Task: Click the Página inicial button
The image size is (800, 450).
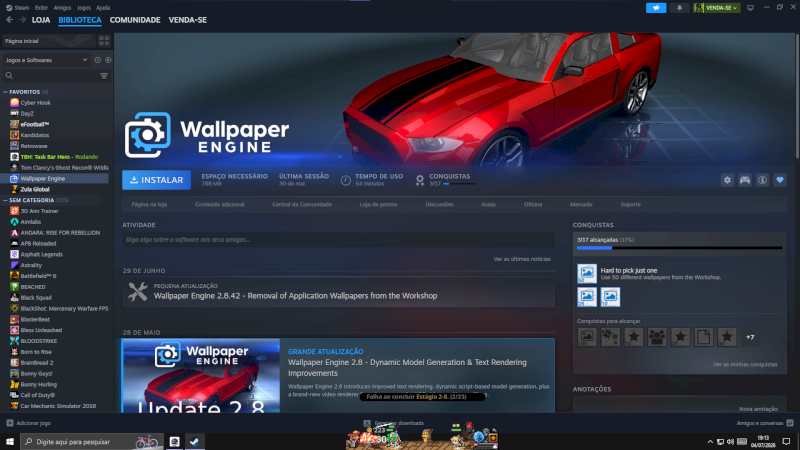Action: click(48, 41)
